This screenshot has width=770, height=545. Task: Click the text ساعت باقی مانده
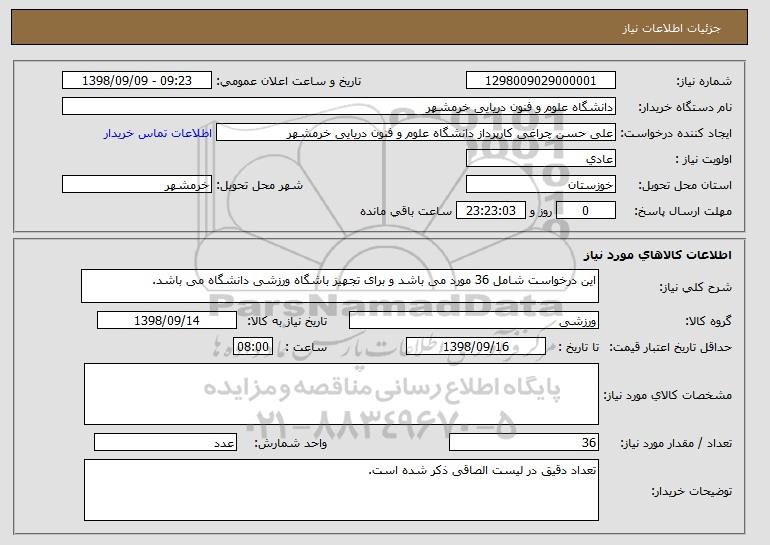tap(406, 211)
